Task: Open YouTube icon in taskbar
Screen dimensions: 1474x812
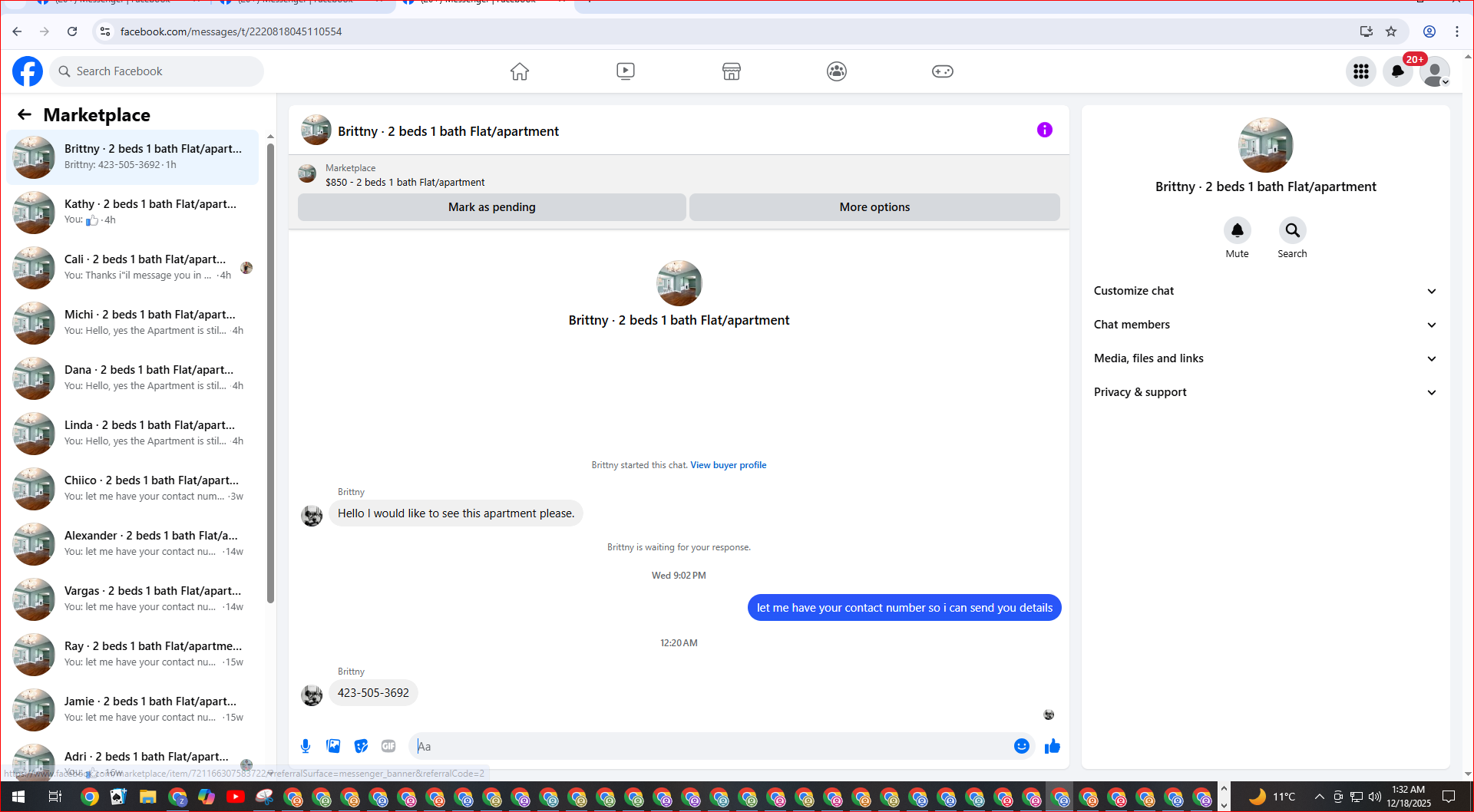Action: 236,797
